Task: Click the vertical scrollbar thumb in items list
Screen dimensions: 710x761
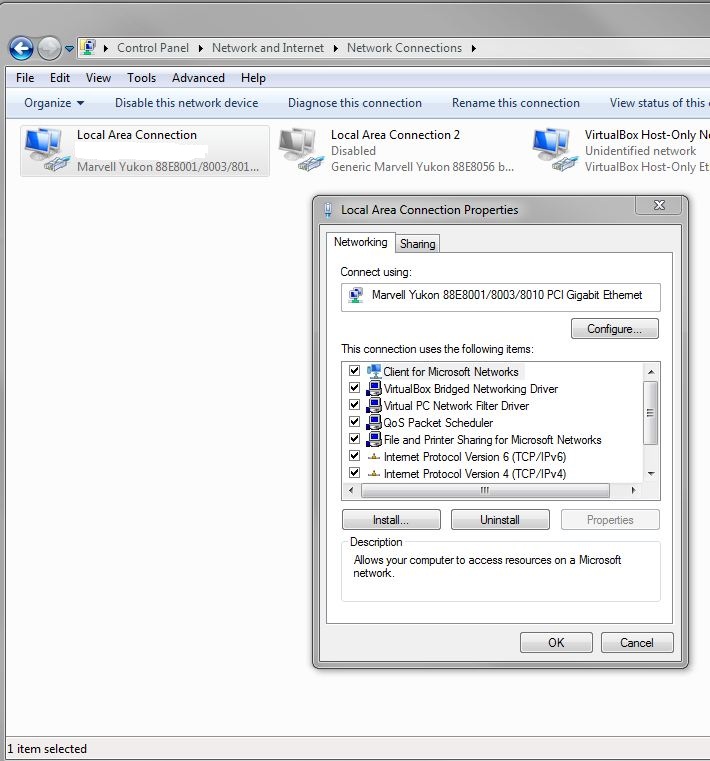Action: point(651,413)
